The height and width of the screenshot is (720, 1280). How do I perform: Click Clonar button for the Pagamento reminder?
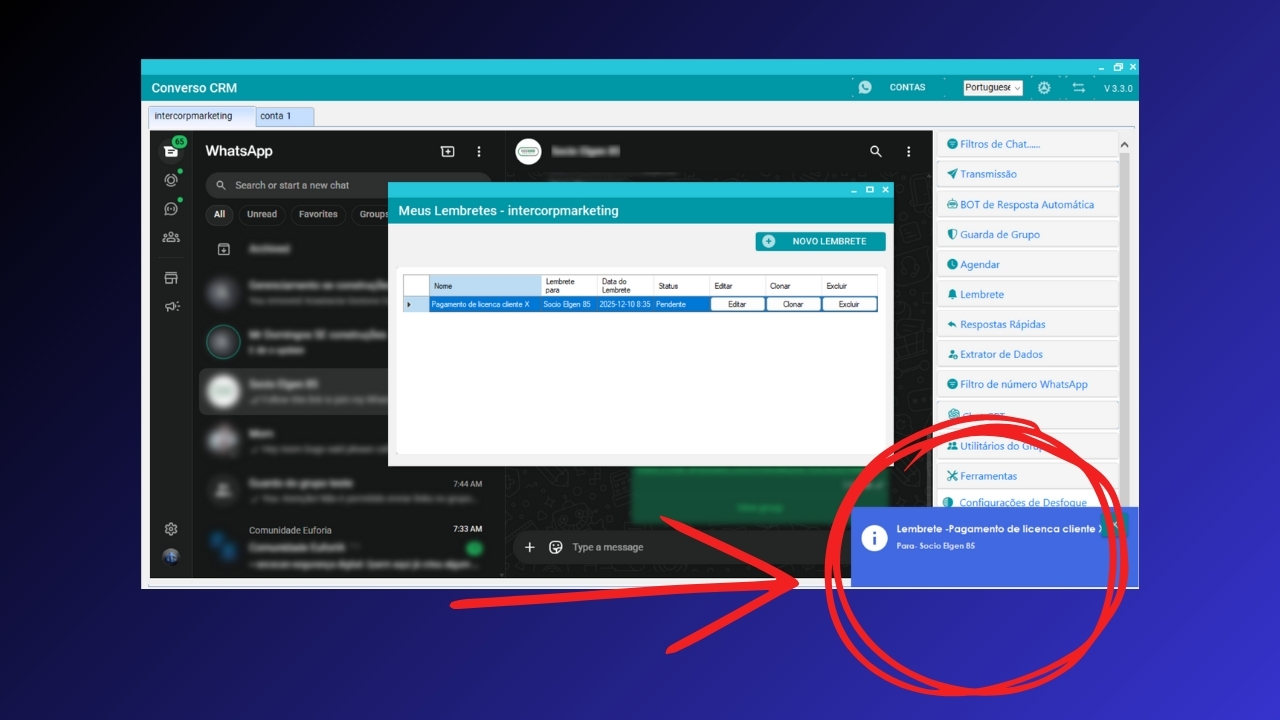pyautogui.click(x=794, y=304)
